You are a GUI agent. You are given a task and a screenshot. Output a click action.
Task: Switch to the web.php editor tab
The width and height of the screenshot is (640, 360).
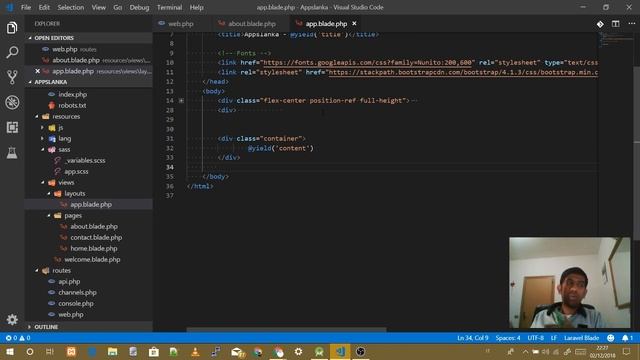tap(181, 24)
